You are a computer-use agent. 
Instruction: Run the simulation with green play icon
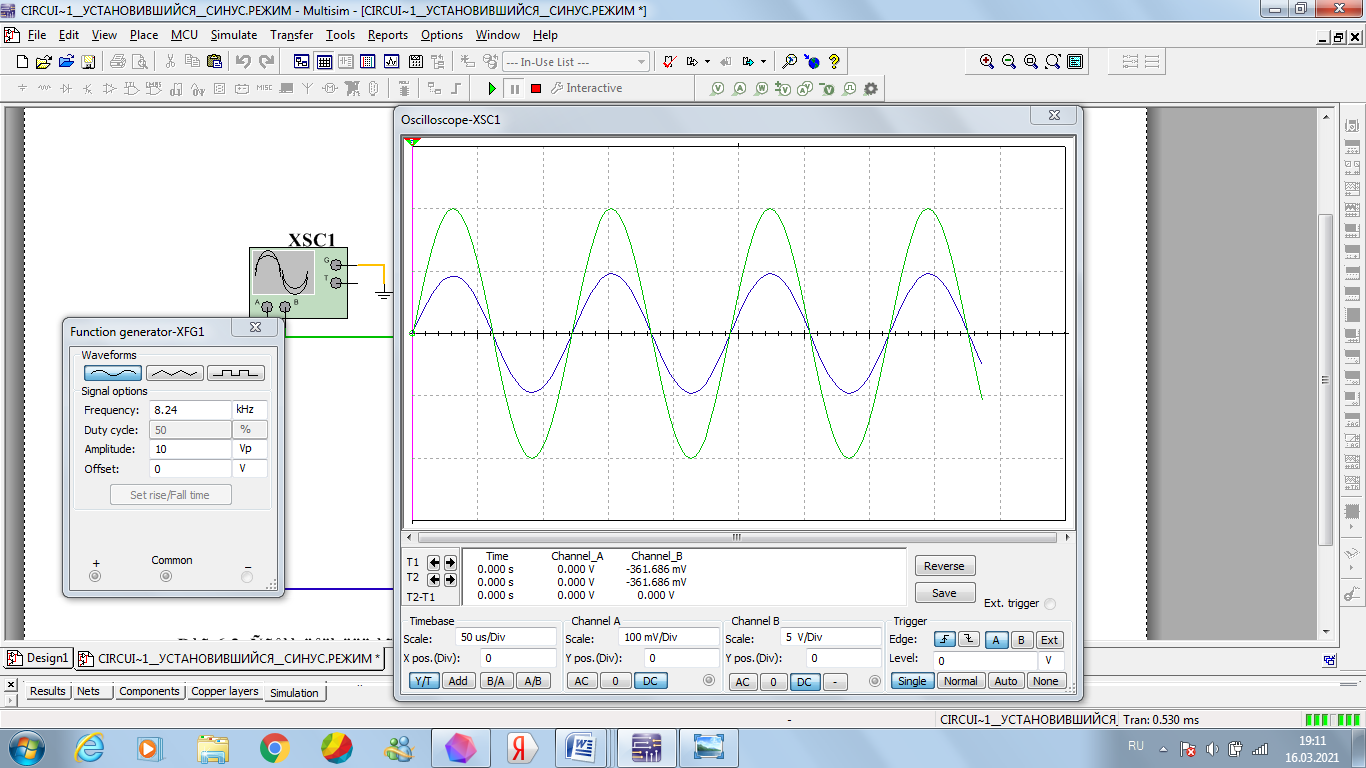click(492, 89)
